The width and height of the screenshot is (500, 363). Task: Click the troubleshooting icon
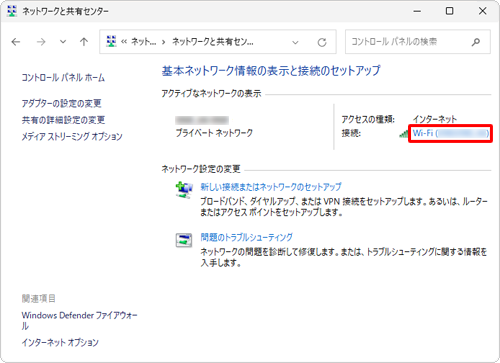coord(184,240)
